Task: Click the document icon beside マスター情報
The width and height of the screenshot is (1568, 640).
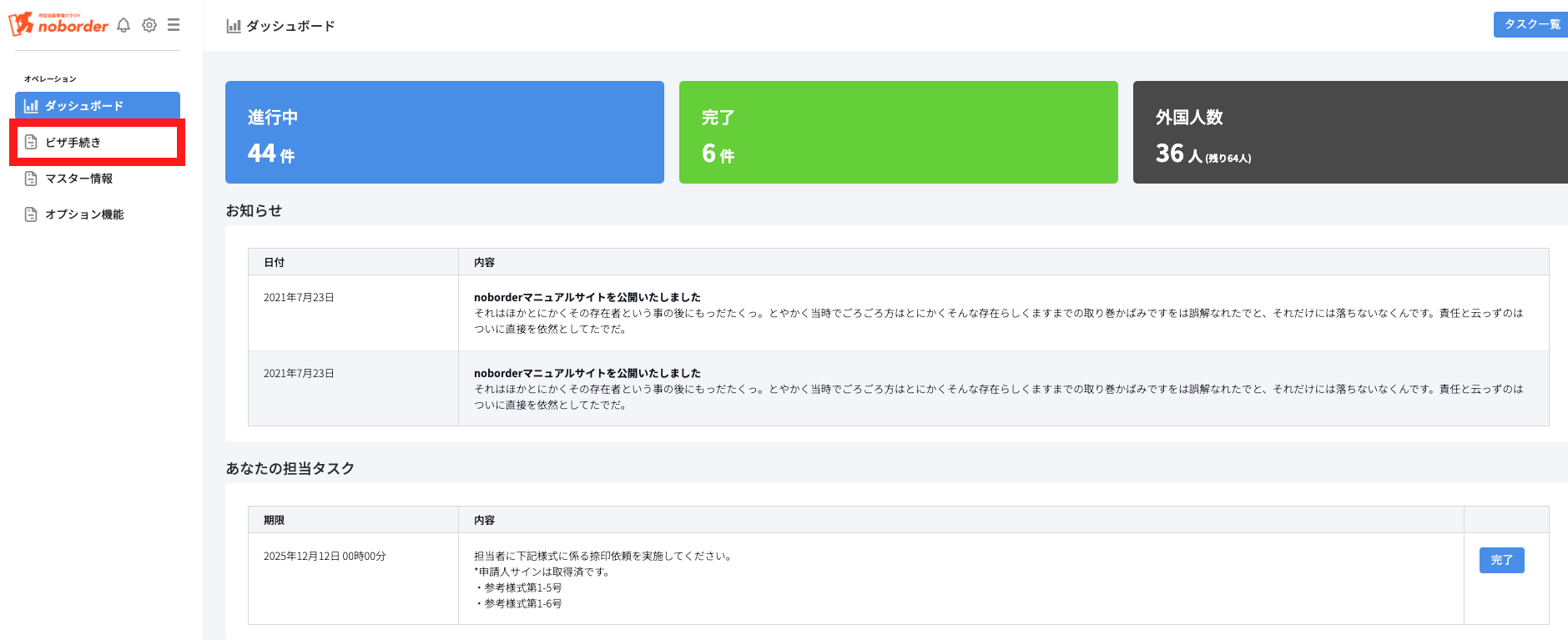Action: point(31,179)
